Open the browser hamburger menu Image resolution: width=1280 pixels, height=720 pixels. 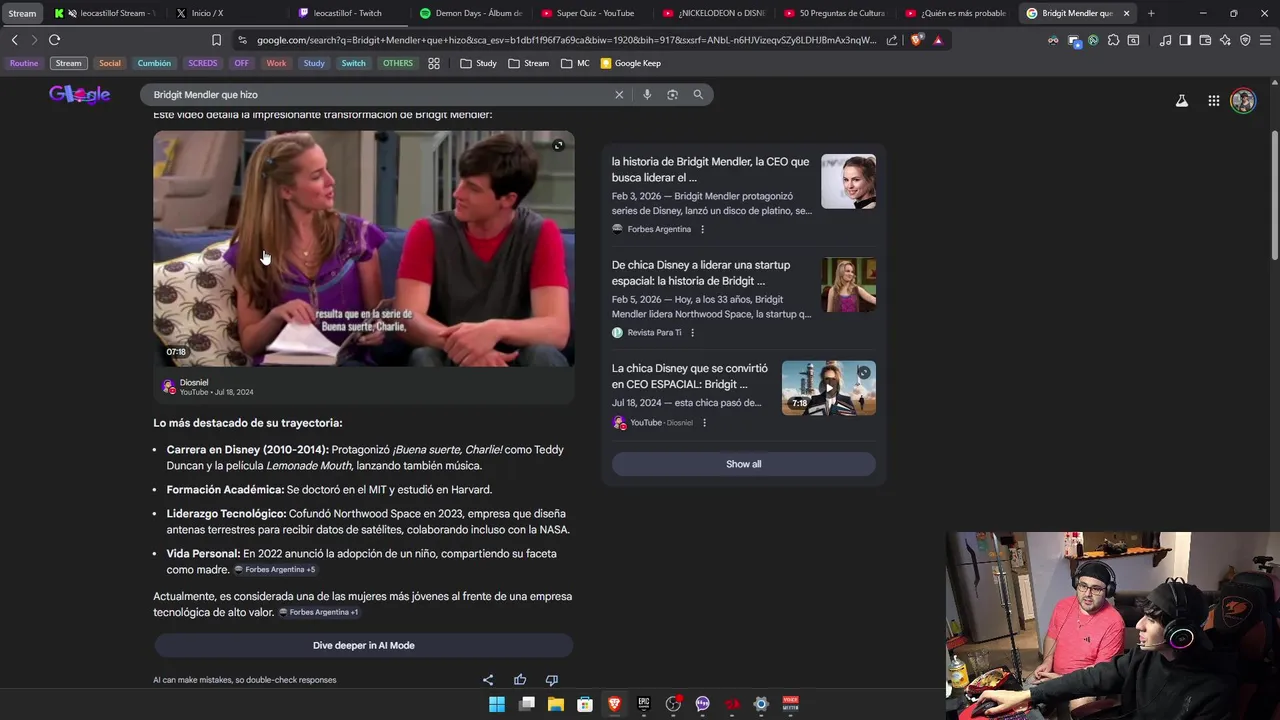click(x=1265, y=40)
